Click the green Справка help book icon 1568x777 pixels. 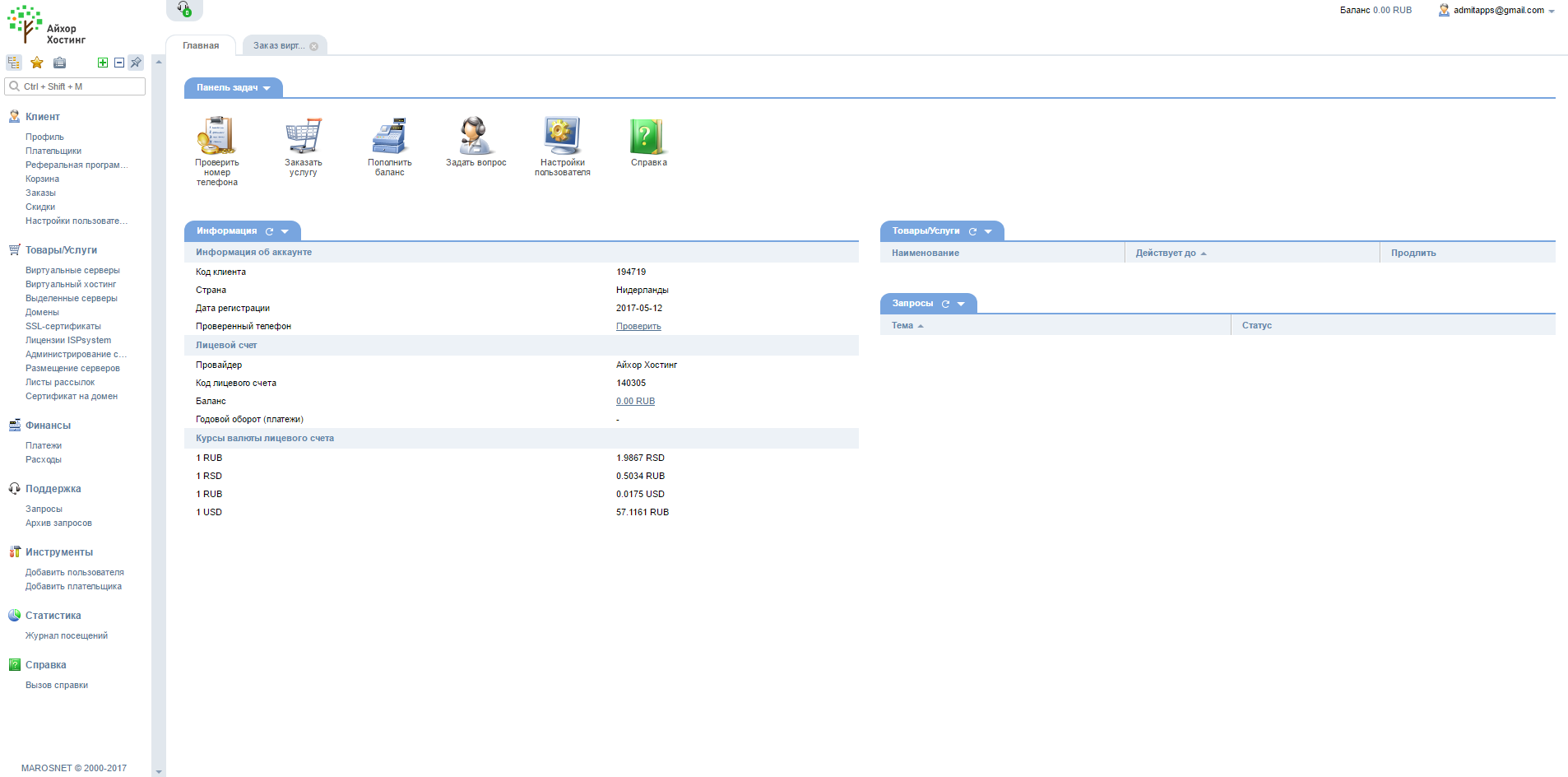[x=648, y=136]
